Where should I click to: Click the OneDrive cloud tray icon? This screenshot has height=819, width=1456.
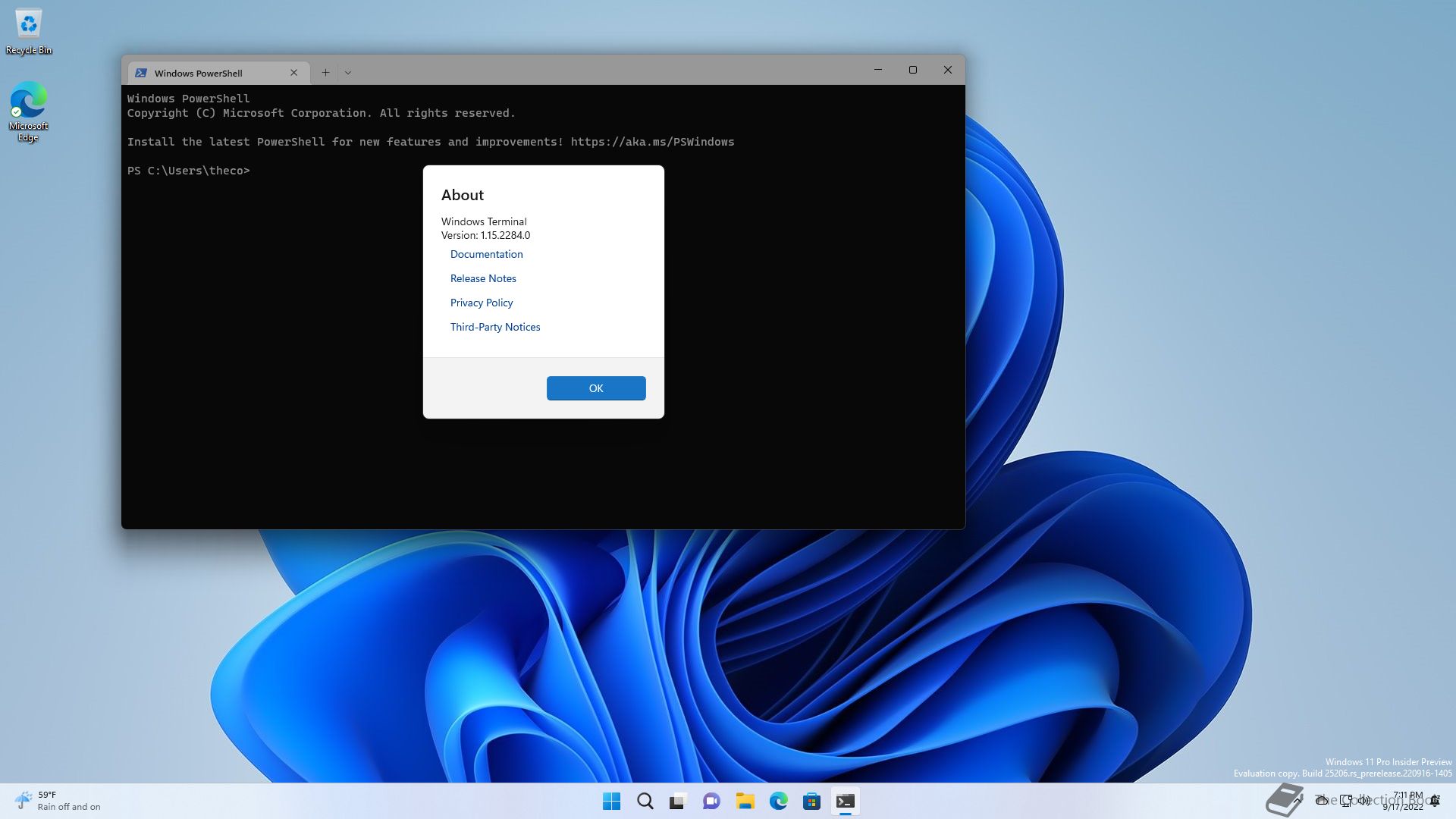tap(1323, 800)
